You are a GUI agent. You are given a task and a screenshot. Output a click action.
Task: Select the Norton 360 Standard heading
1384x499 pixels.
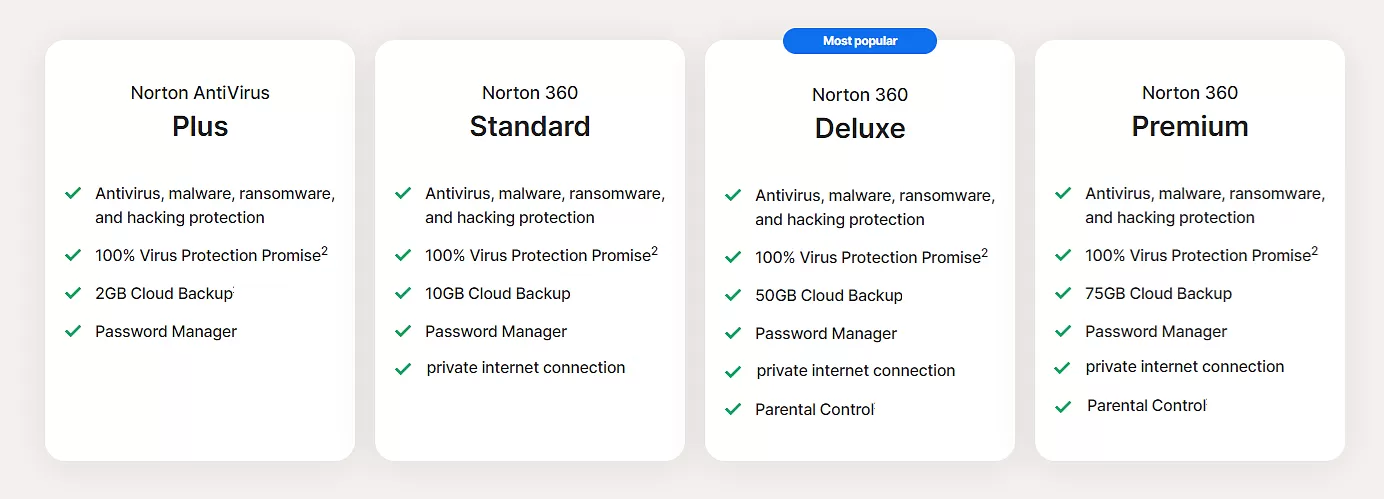530,111
